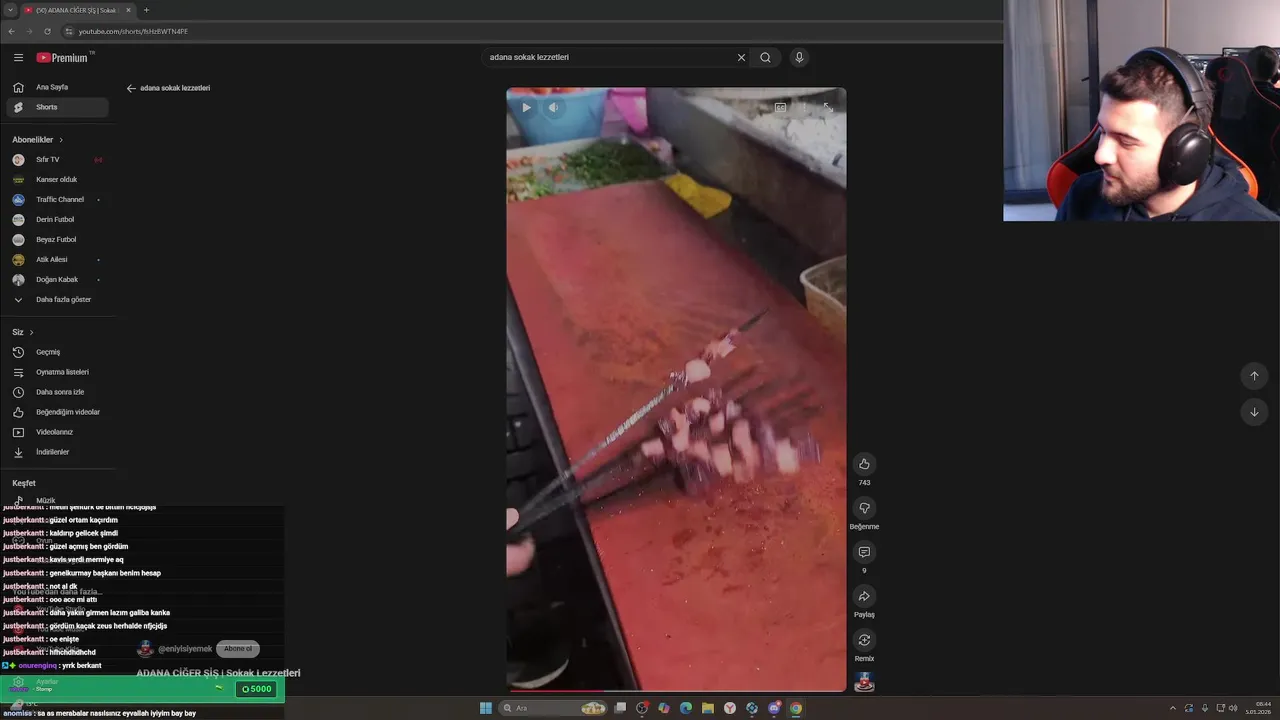Screen dimensions: 1280x720
Task: Play the Shorts video
Action: [x=526, y=107]
